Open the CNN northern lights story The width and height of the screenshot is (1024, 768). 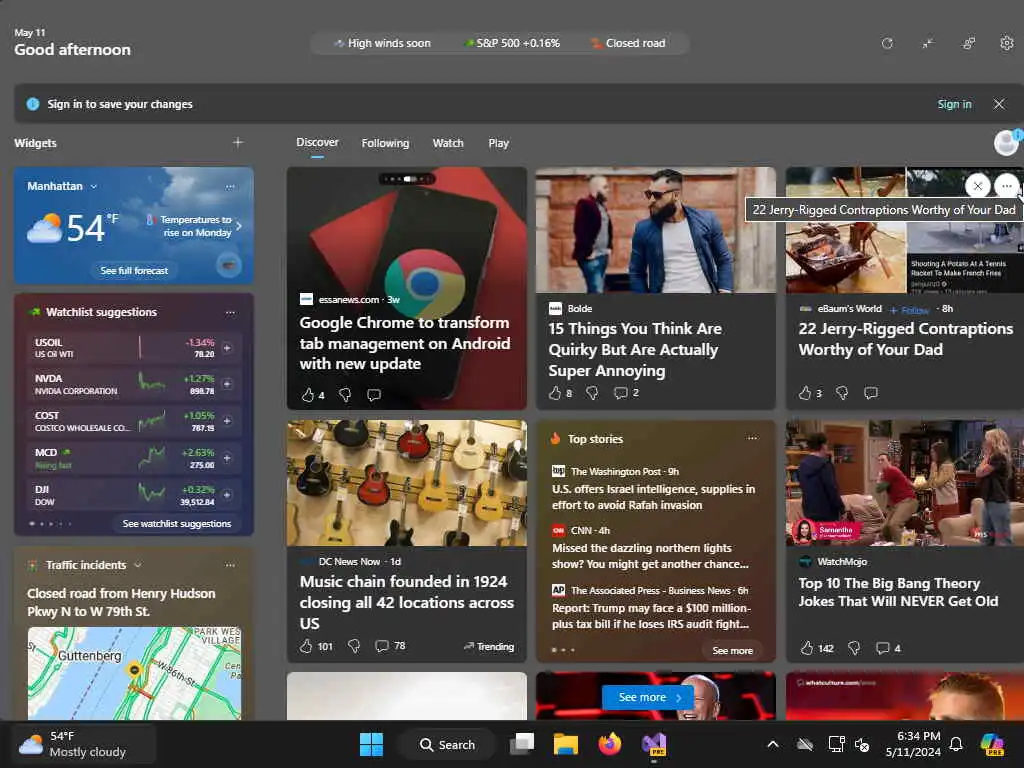[x=650, y=556]
